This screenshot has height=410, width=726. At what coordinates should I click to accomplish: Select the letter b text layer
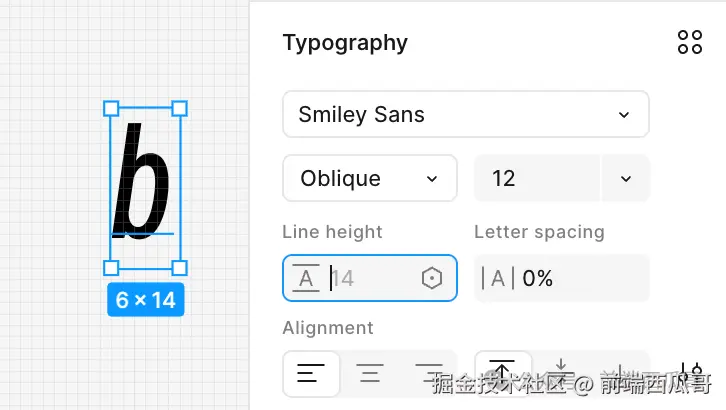[143, 180]
